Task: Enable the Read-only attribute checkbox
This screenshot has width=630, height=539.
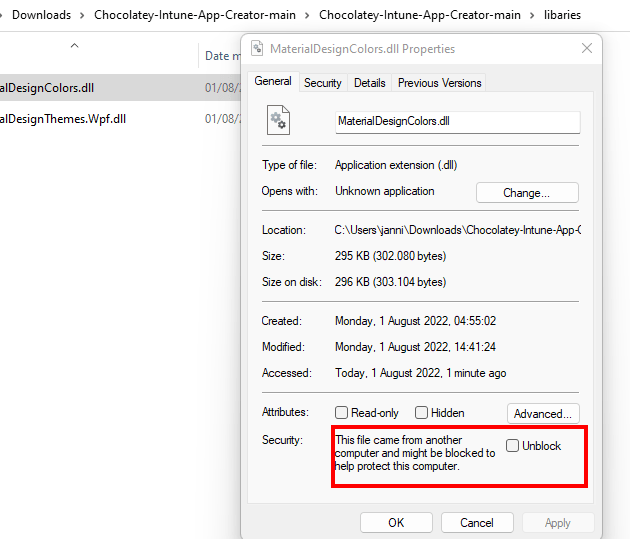Action: point(342,413)
